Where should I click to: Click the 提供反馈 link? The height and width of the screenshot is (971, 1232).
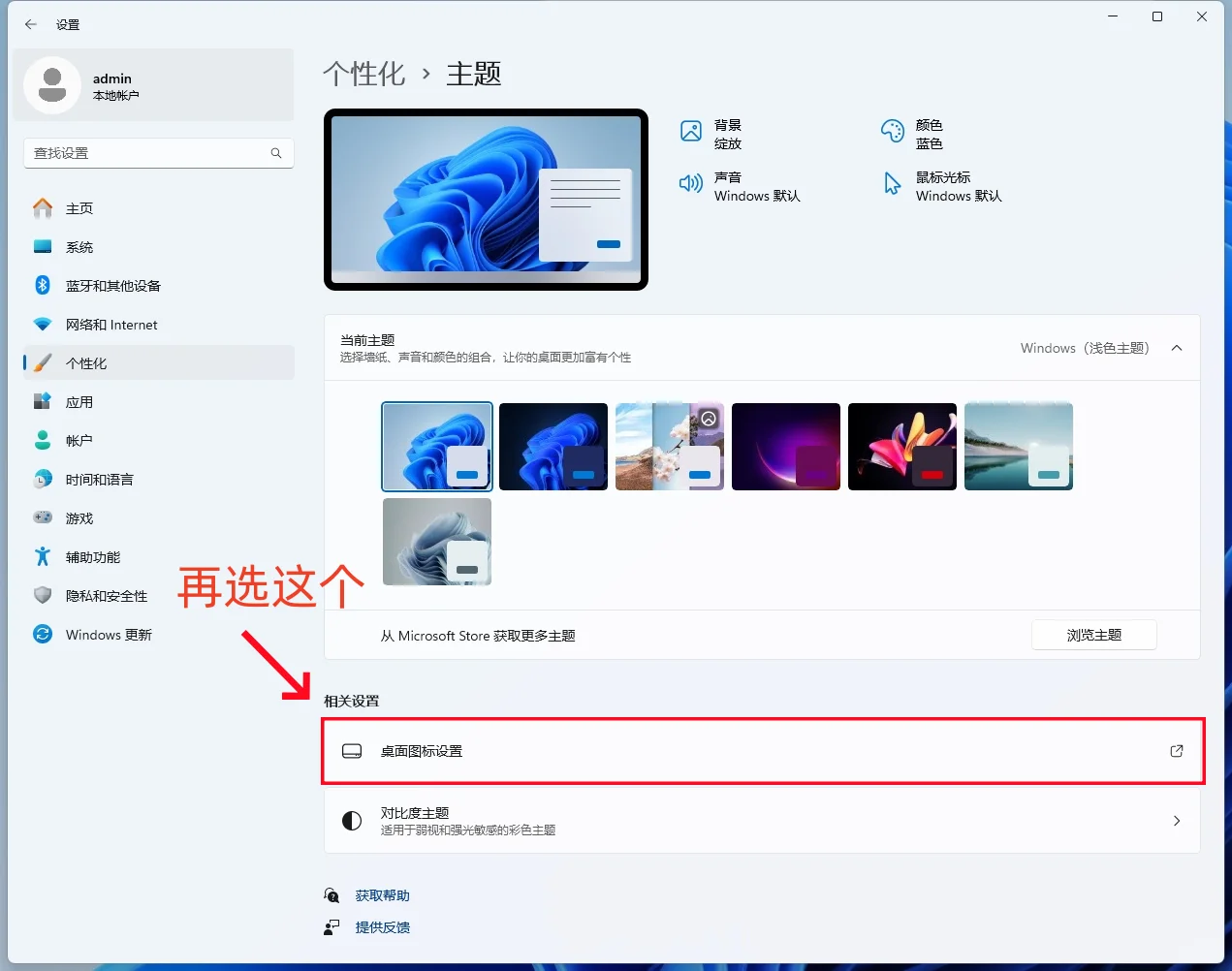tap(384, 926)
